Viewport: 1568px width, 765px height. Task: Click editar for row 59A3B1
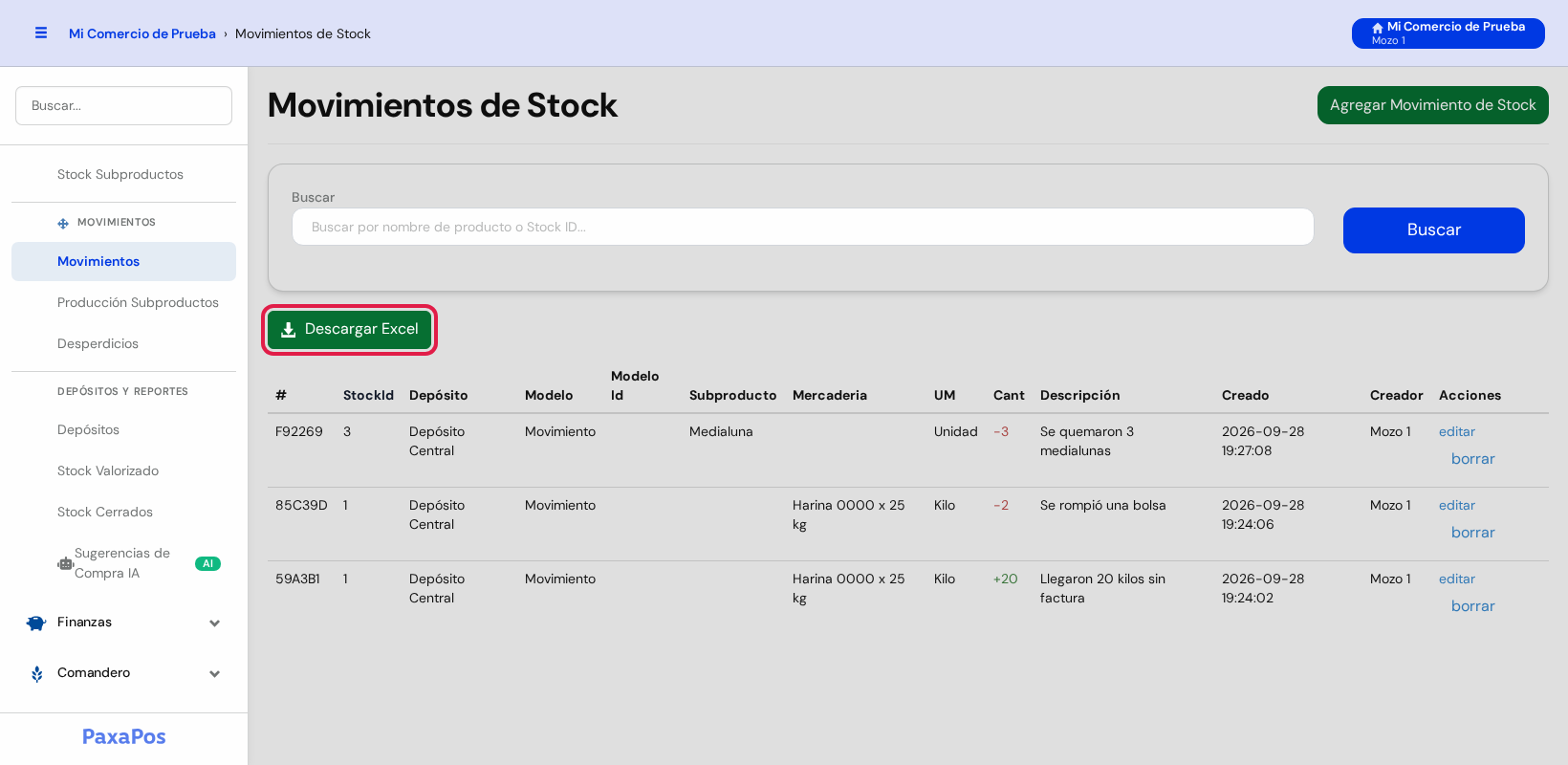tap(1456, 579)
